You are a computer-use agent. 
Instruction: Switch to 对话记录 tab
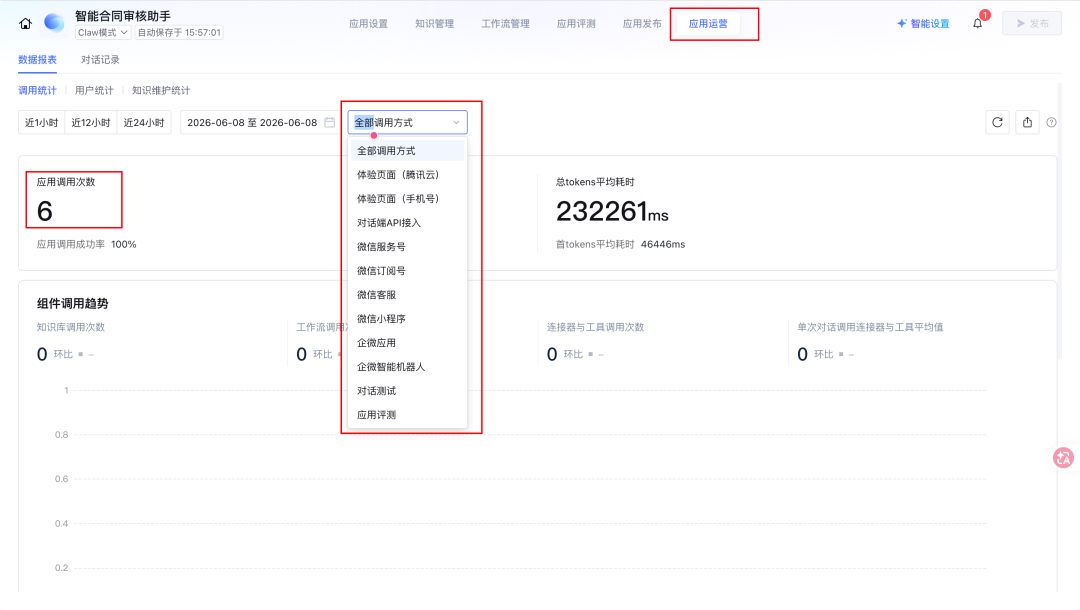(100, 60)
